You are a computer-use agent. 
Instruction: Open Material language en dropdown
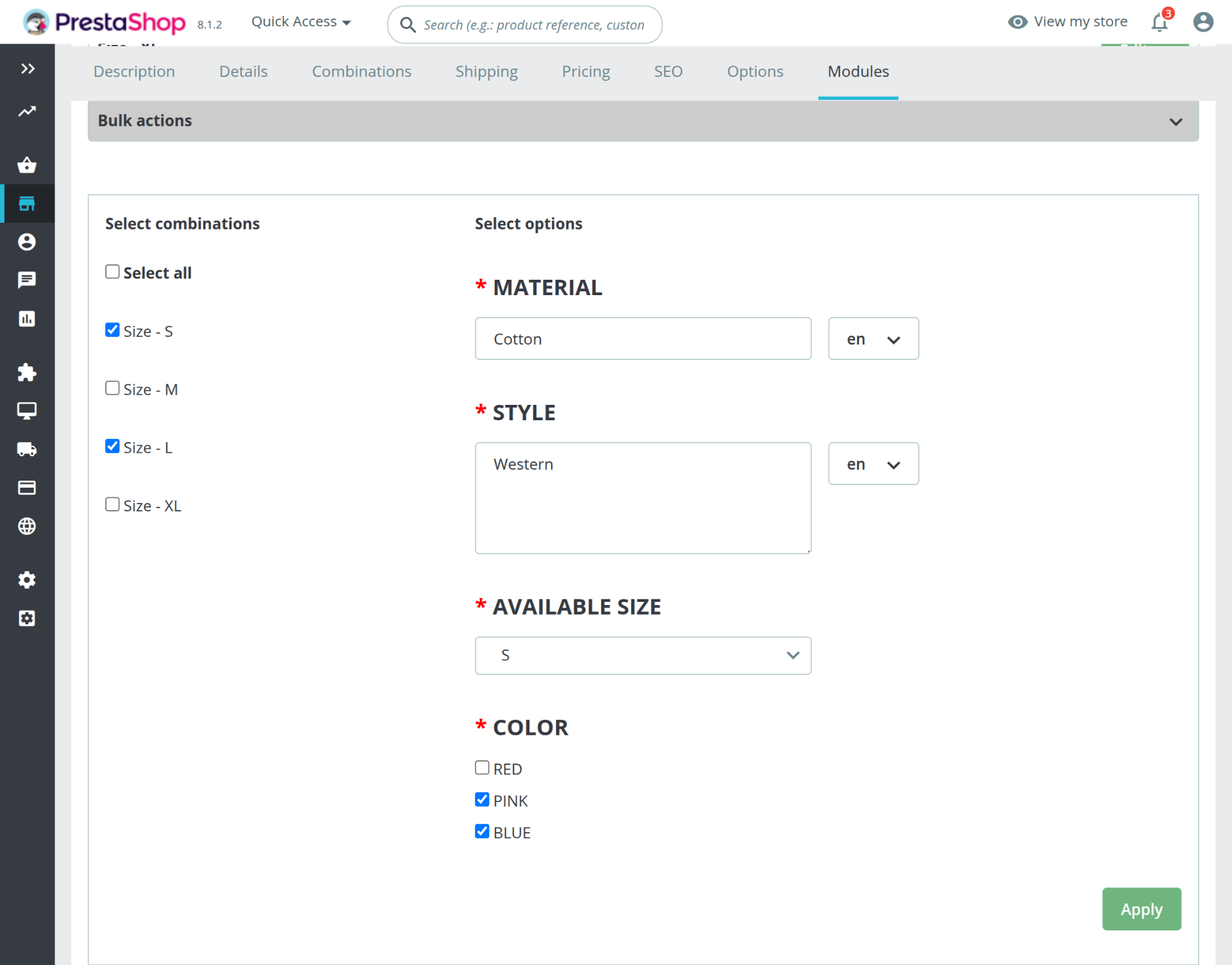873,339
